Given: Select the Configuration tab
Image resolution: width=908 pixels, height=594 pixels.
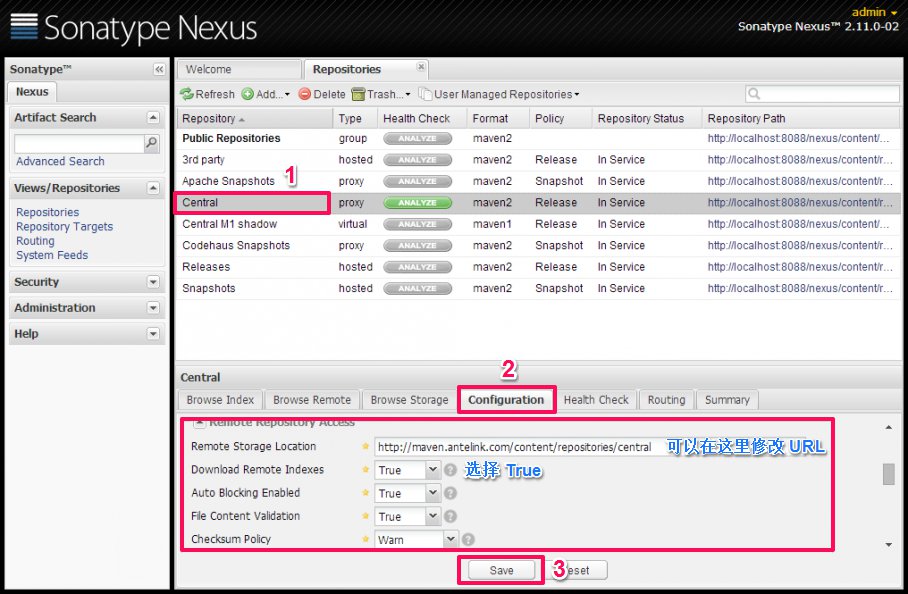Looking at the screenshot, I should 506,400.
